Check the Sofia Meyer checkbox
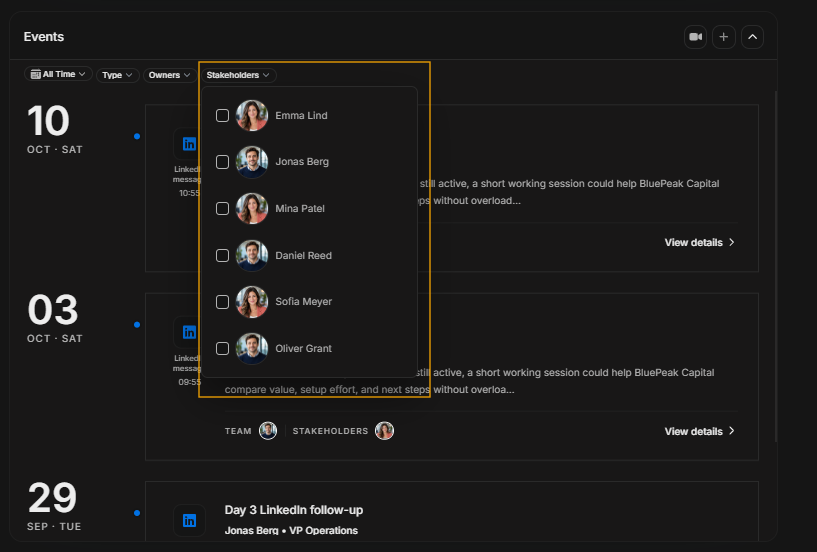 point(222,302)
